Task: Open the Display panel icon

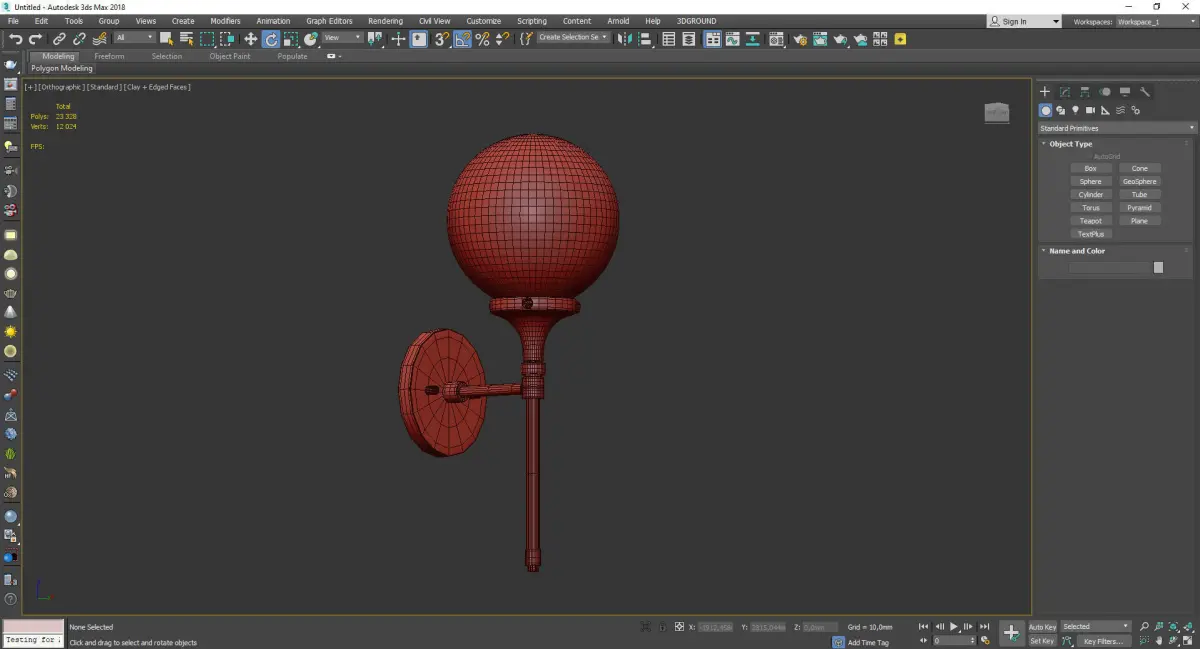Action: pos(1125,91)
